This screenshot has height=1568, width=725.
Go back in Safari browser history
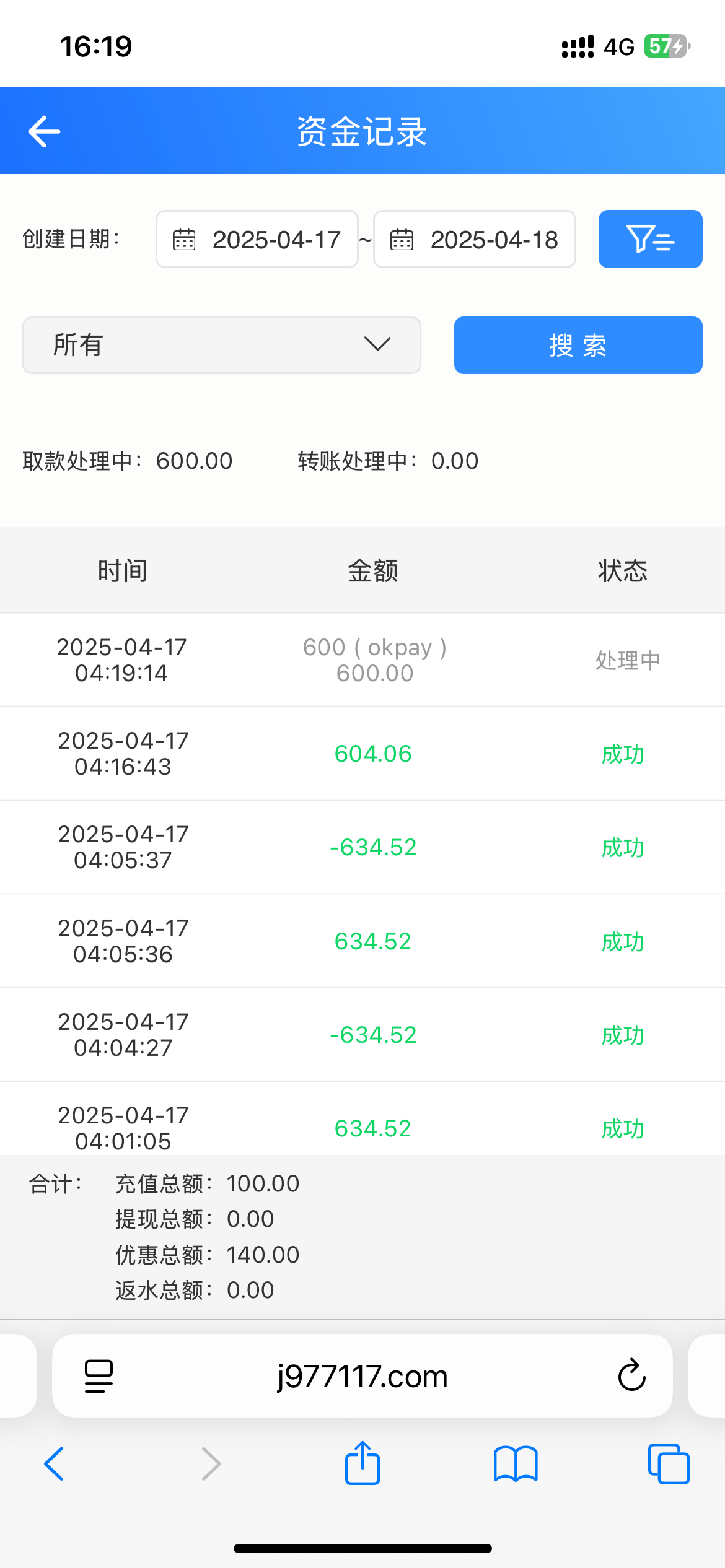(55, 1464)
